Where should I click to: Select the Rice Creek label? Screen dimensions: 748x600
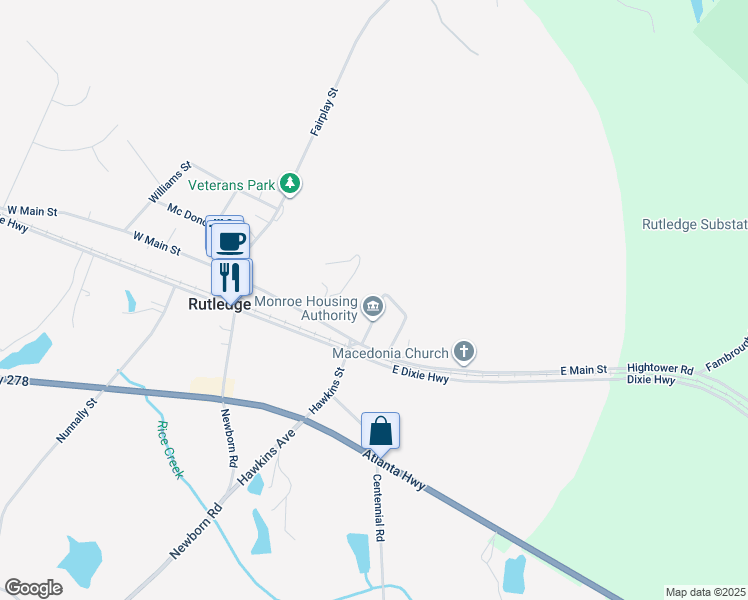pyautogui.click(x=170, y=450)
